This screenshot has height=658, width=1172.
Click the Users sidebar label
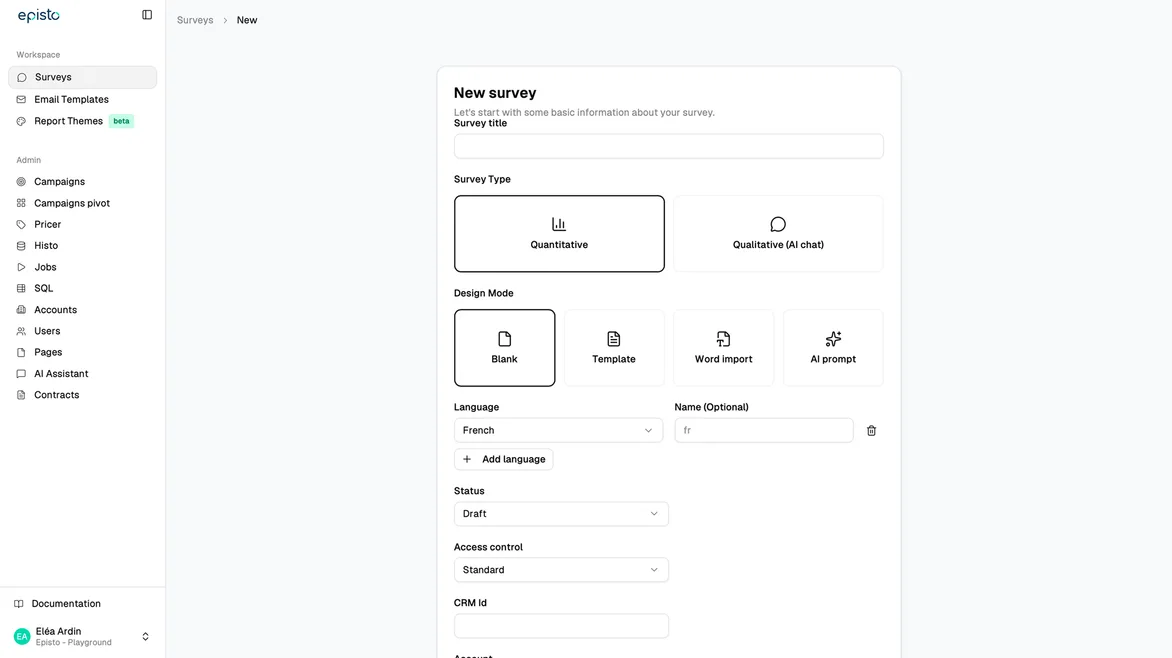point(47,331)
